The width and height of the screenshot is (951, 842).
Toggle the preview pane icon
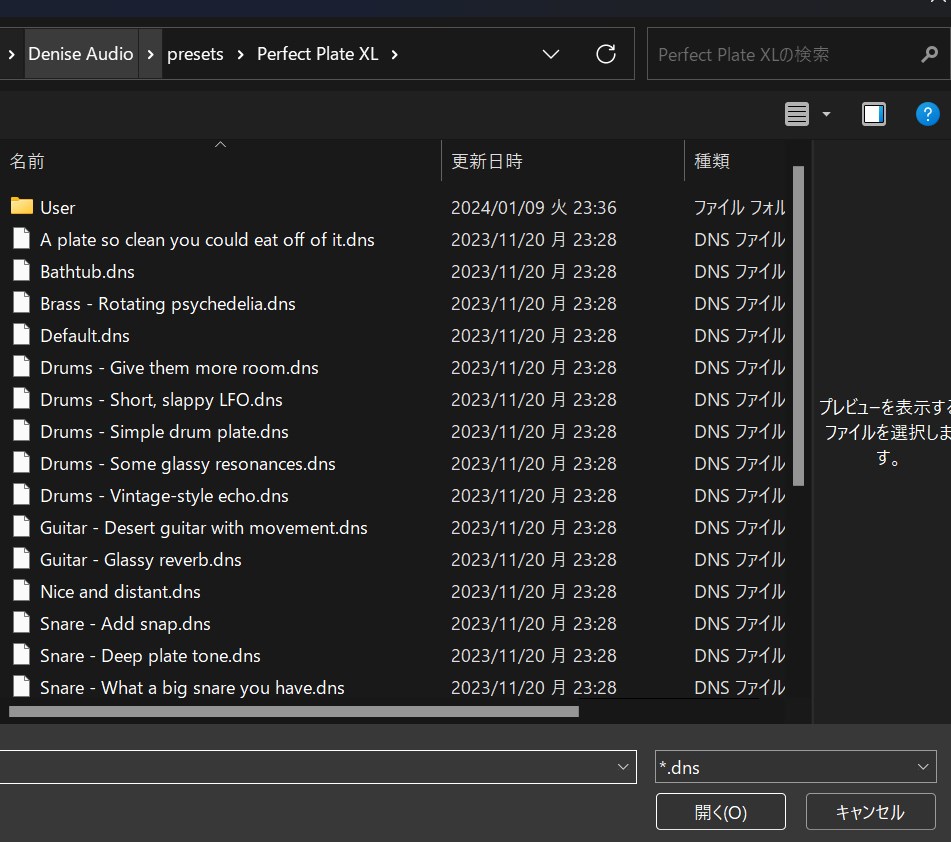pyautogui.click(x=873, y=114)
